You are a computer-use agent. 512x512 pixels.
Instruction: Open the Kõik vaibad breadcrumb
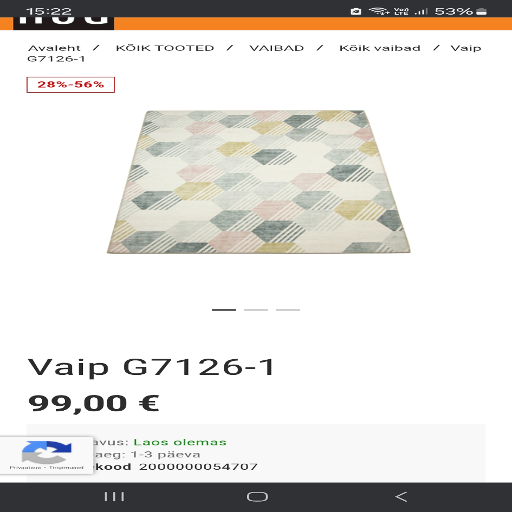tap(380, 48)
